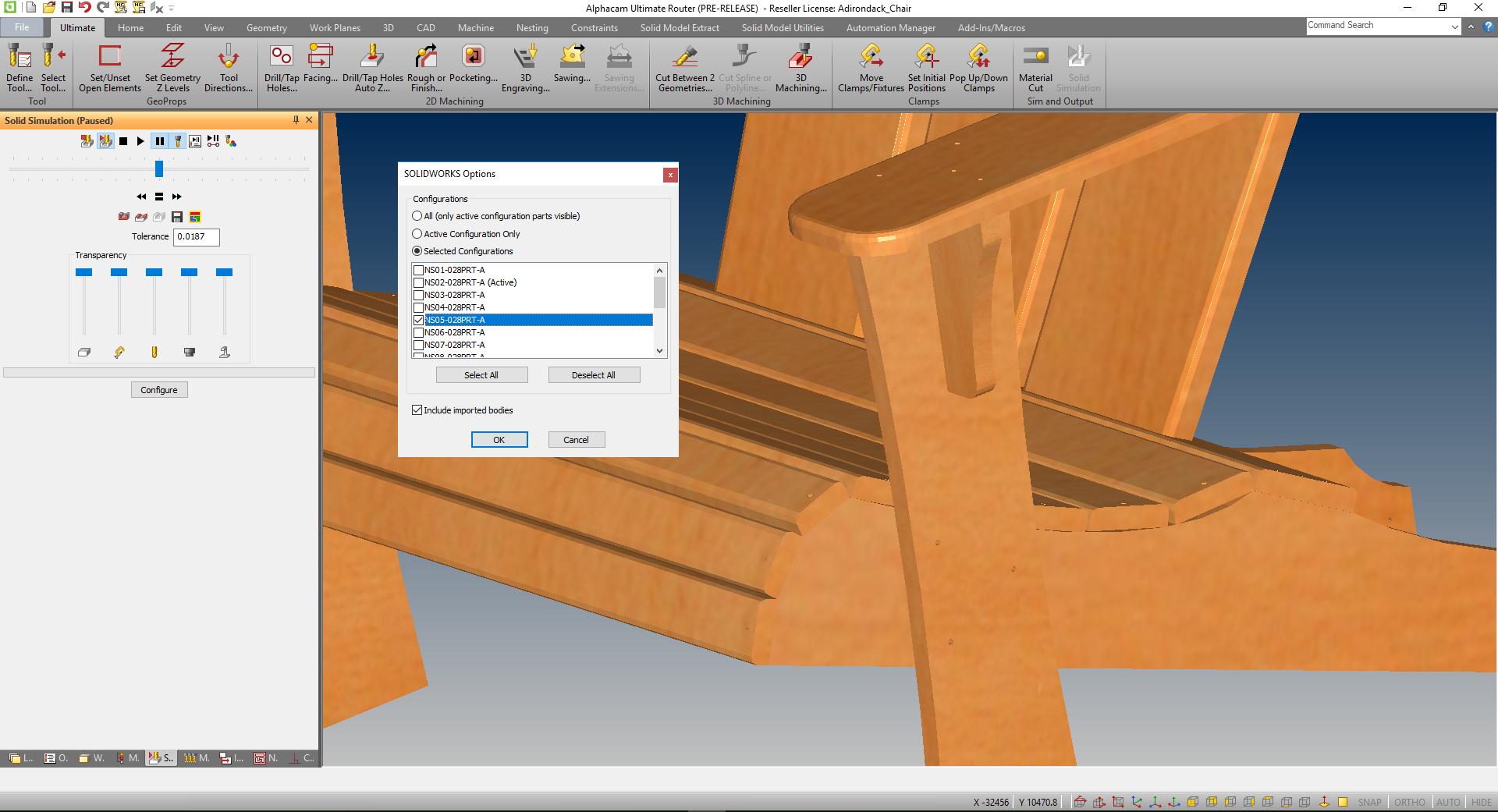
Task: Check the NS04-028PRT-A configuration
Action: coord(419,307)
